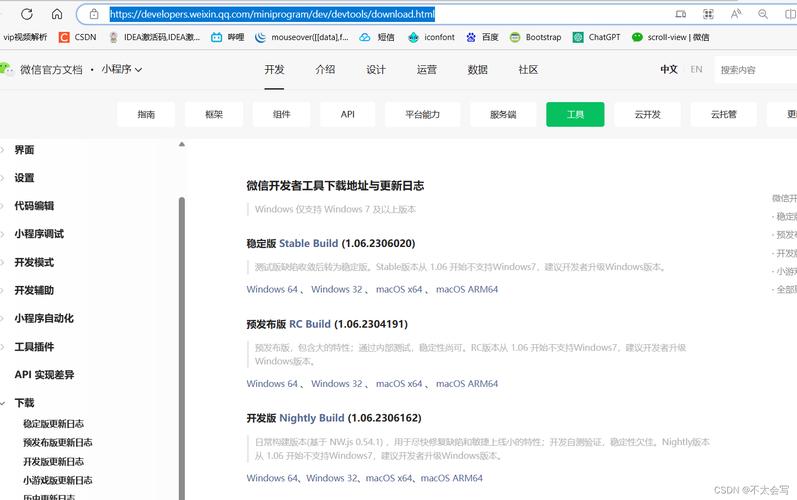Screen dimensions: 797x500
Task: Open 小游戏版更新日志 in sidebar
Action: click(x=58, y=480)
